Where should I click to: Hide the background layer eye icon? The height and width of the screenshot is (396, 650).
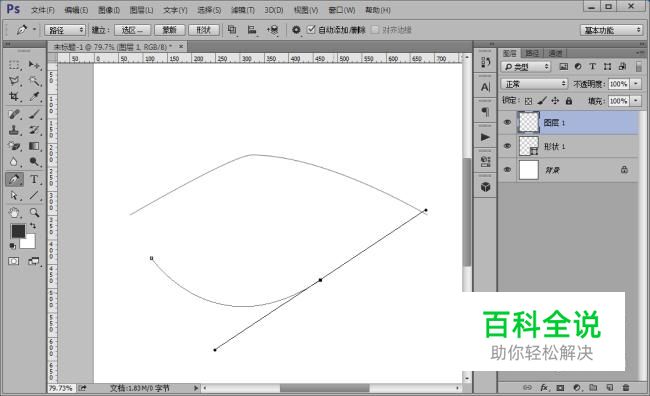[x=507, y=170]
